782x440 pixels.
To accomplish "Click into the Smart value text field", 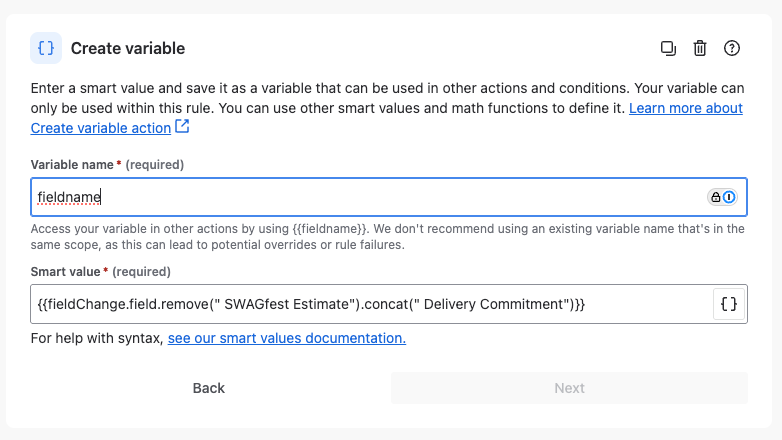I will [372, 304].
